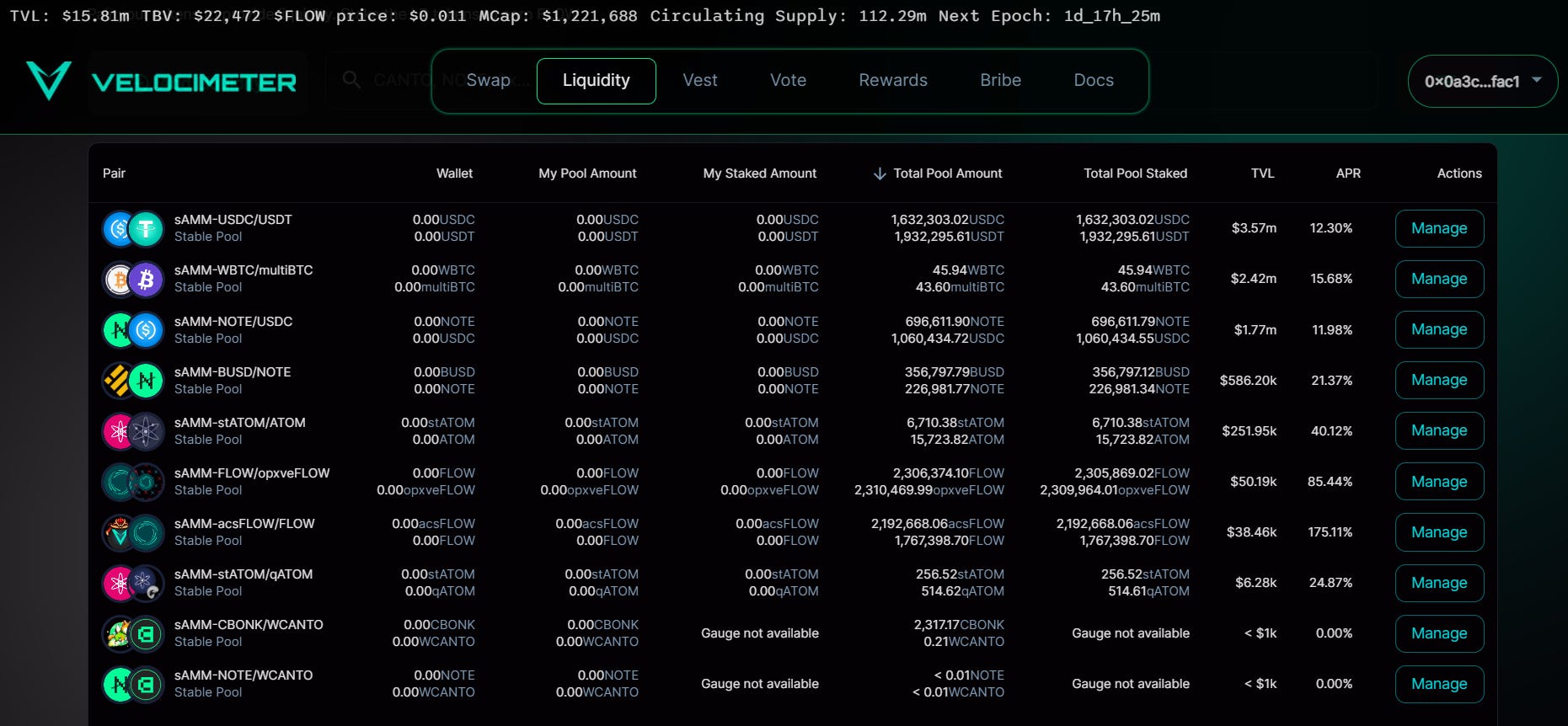Open the wallet address 0x0a3c...fac1 dropdown
Image resolution: width=1568 pixels, height=726 pixels.
click(x=1483, y=81)
